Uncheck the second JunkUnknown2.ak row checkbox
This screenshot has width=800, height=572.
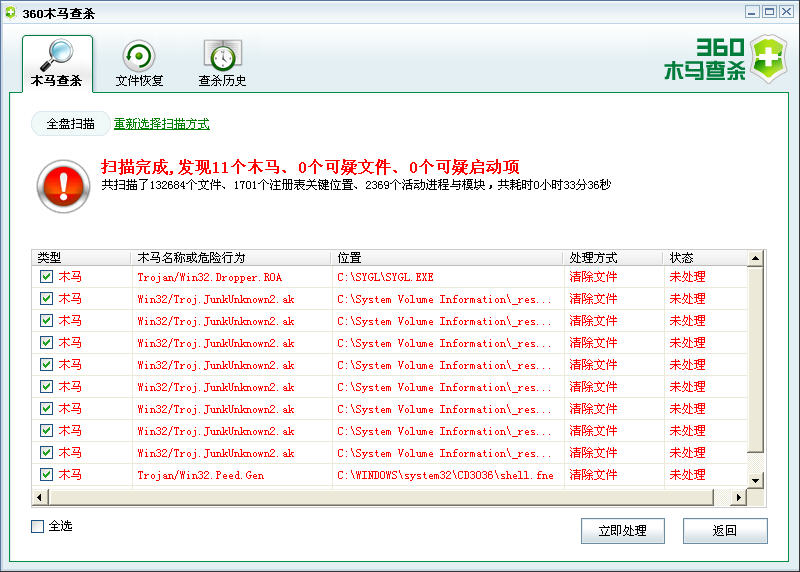[x=46, y=320]
